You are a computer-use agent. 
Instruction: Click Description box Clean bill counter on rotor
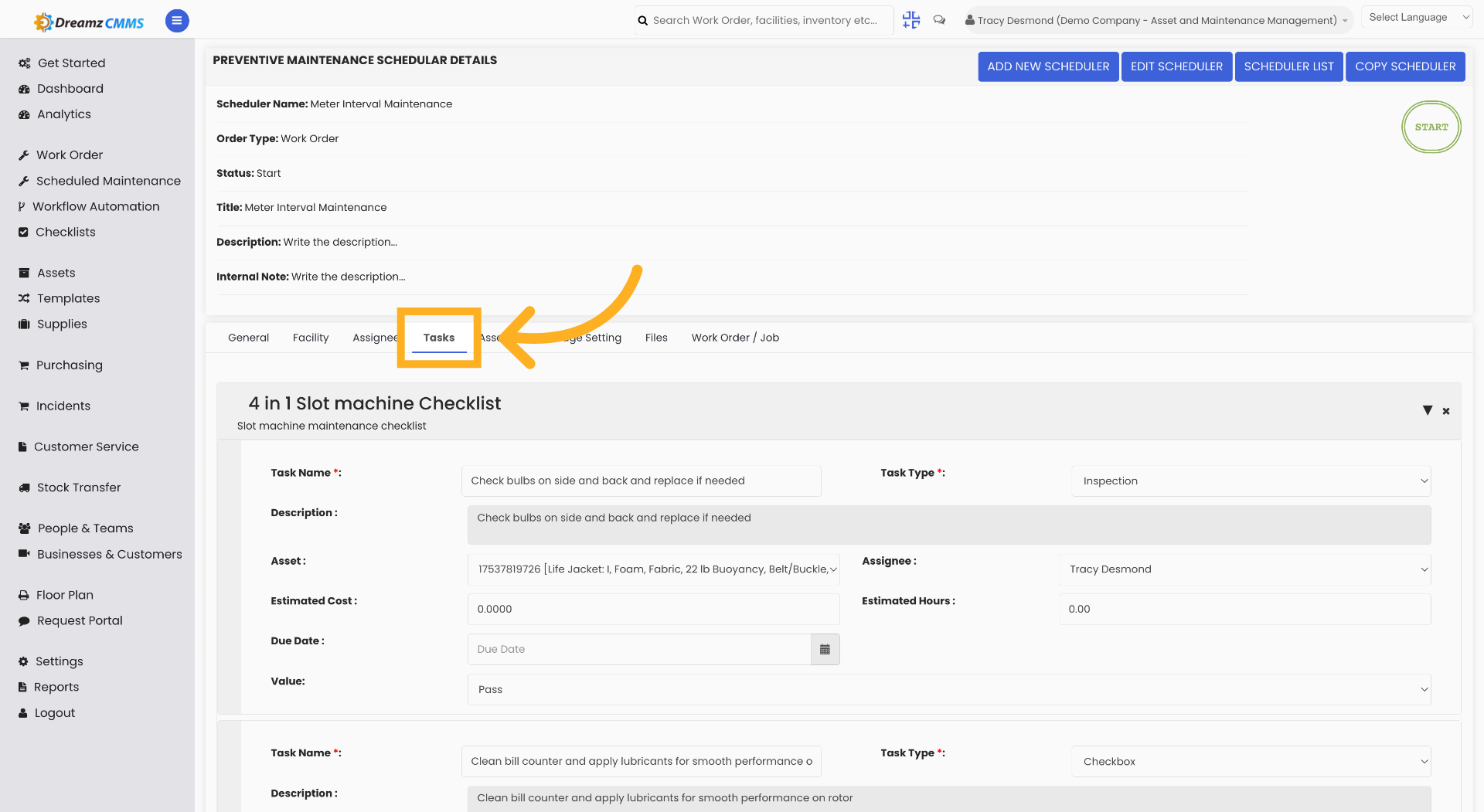(949, 799)
